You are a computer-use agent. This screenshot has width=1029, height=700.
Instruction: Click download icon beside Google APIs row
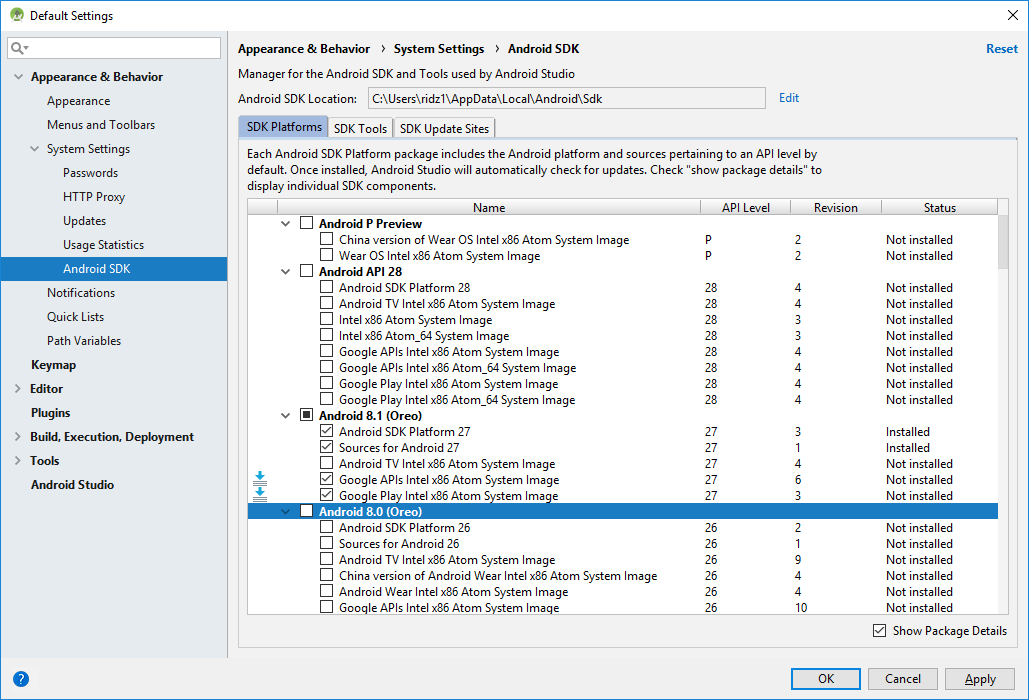pos(260,478)
